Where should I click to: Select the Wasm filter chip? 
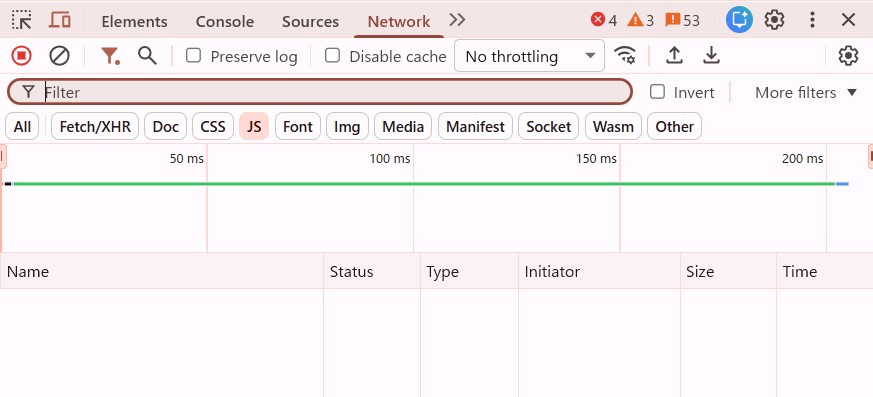(x=613, y=127)
